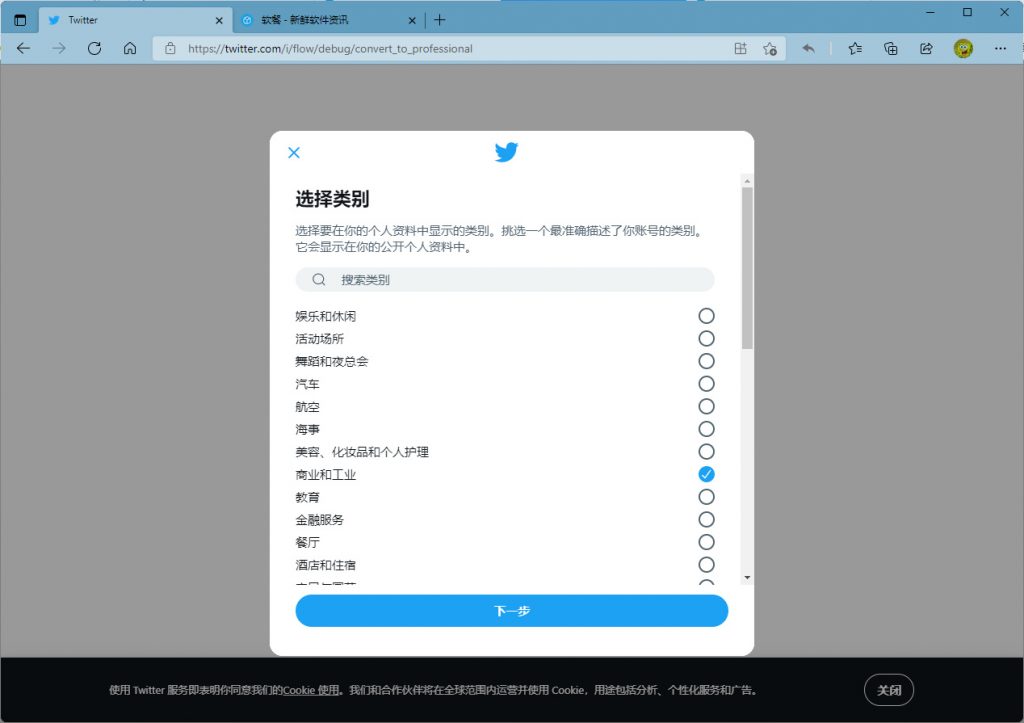This screenshot has width=1024, height=723.
Task: Select the 美容、化妆品和个人护理 radio button
Action: 706,451
